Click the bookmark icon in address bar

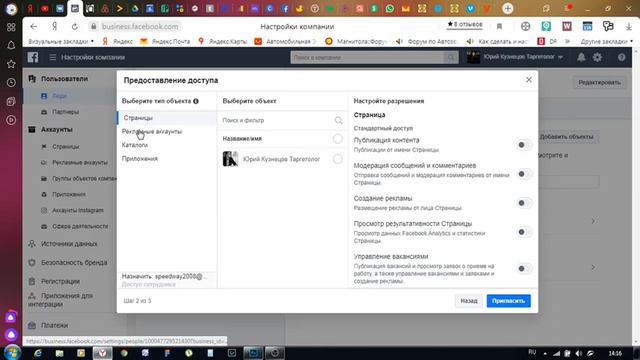tap(499, 27)
